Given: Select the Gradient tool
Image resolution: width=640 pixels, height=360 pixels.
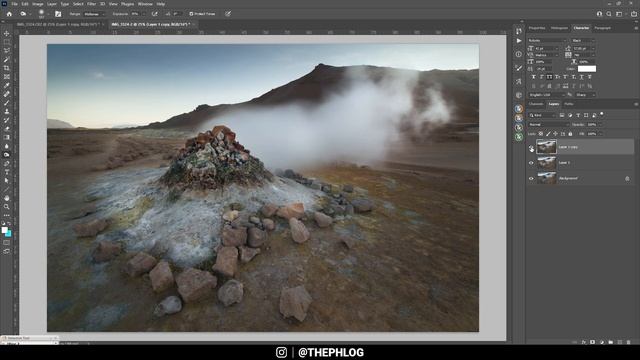Looking at the screenshot, I should [x=7, y=137].
